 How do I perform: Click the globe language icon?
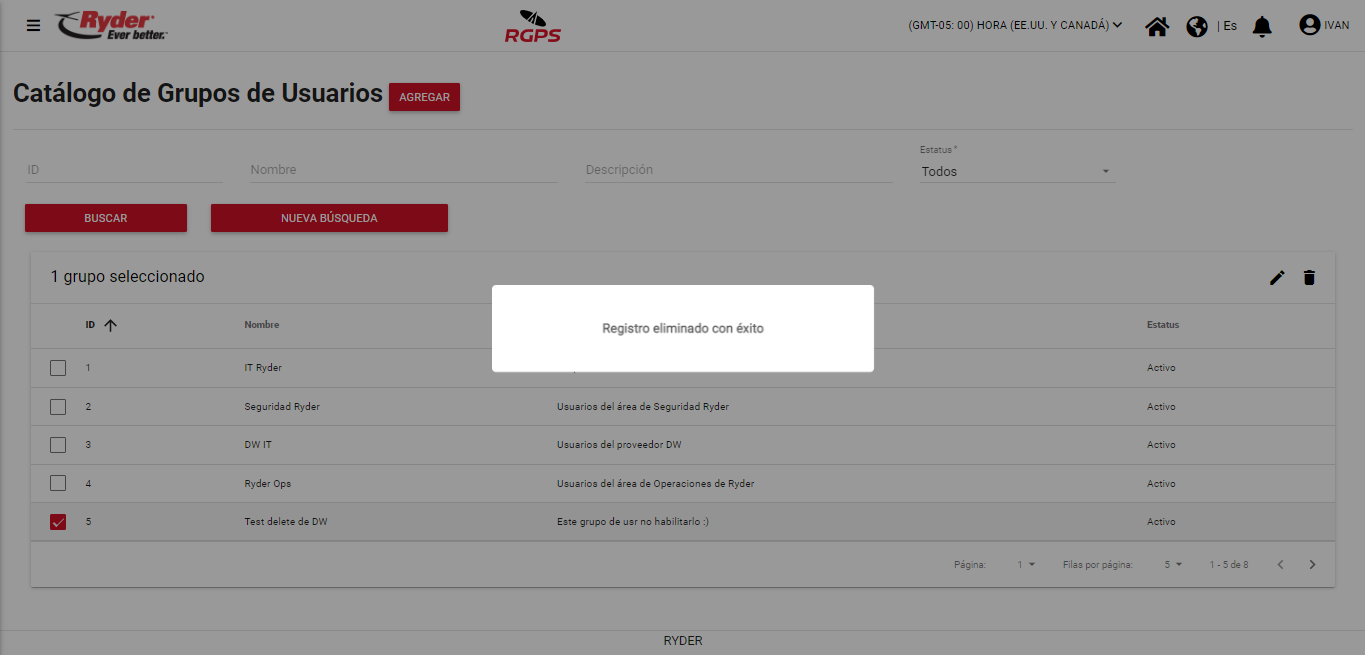[x=1197, y=26]
